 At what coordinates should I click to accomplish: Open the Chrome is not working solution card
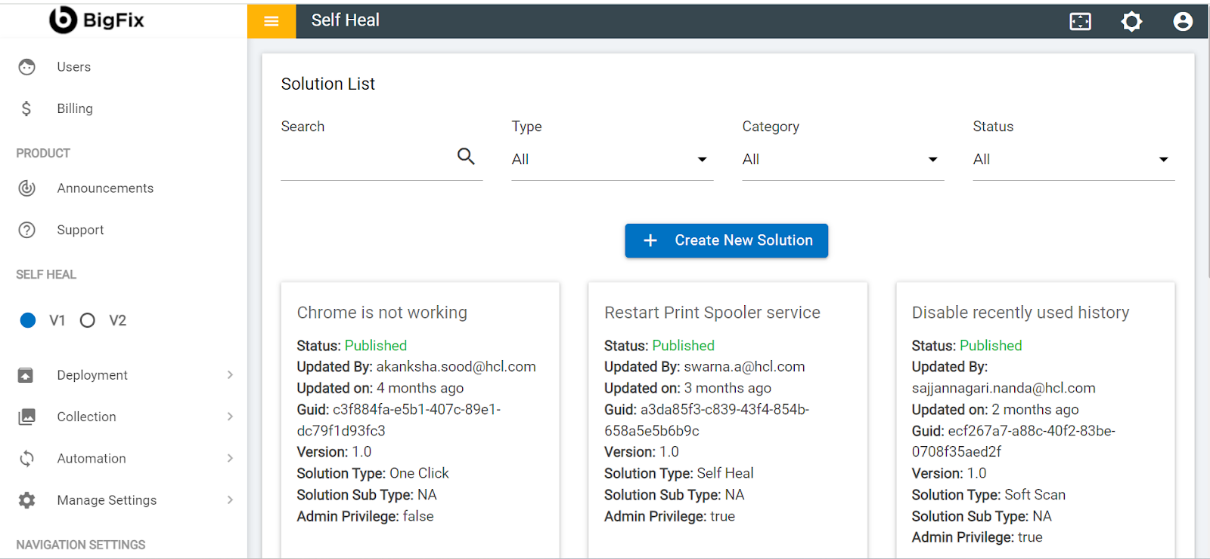tap(382, 313)
